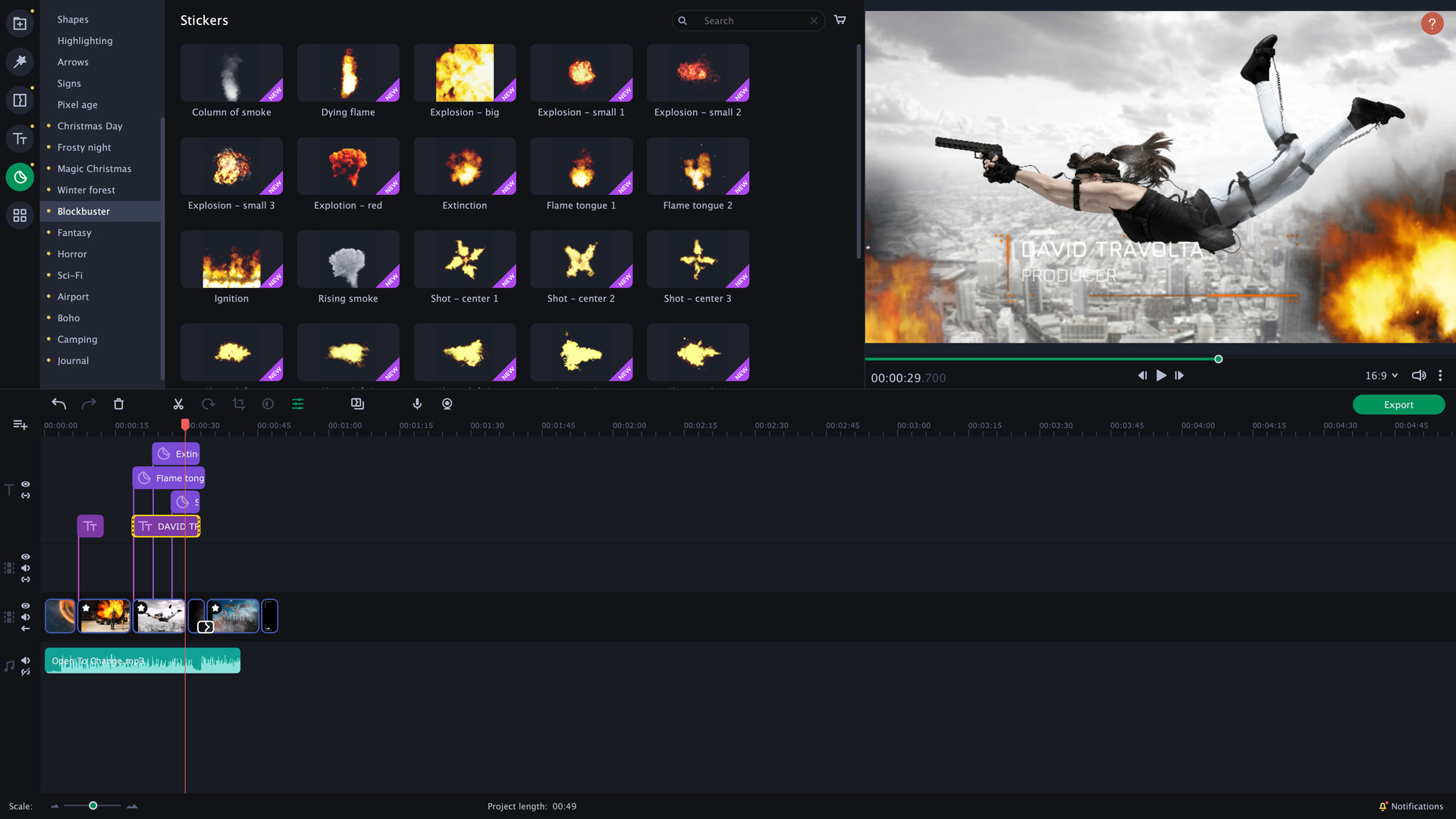
Task: Mute the main video track
Action: click(25, 617)
